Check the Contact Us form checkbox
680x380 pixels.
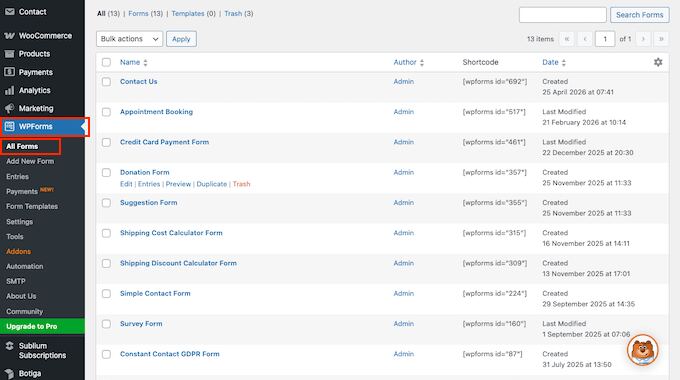tap(106, 82)
